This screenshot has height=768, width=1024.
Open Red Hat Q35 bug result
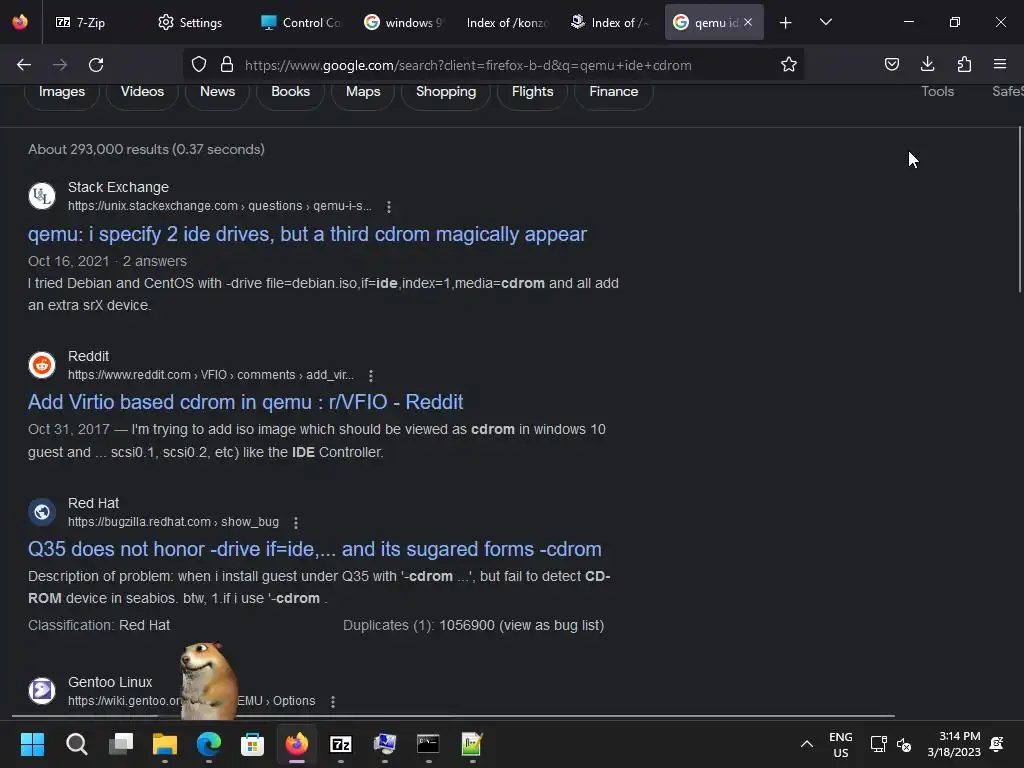point(315,549)
